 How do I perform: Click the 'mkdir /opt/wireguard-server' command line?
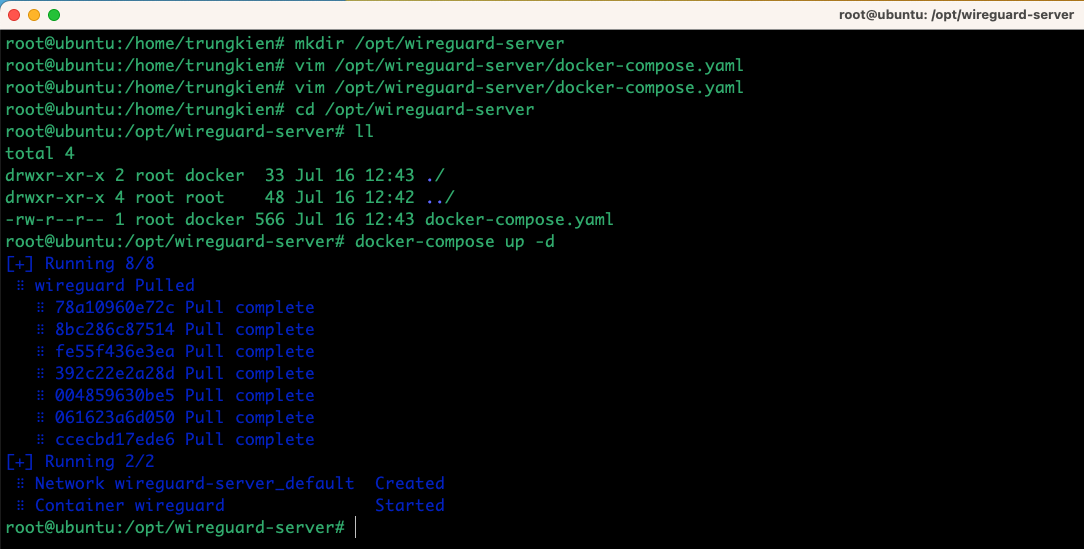[x=285, y=44]
